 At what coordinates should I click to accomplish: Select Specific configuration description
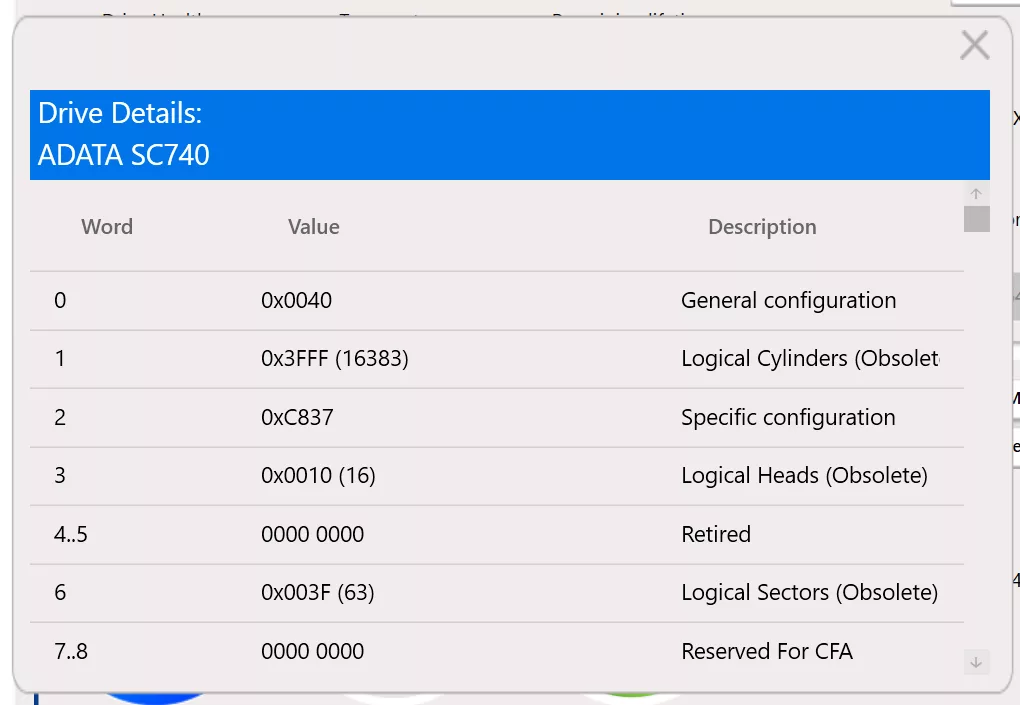788,418
